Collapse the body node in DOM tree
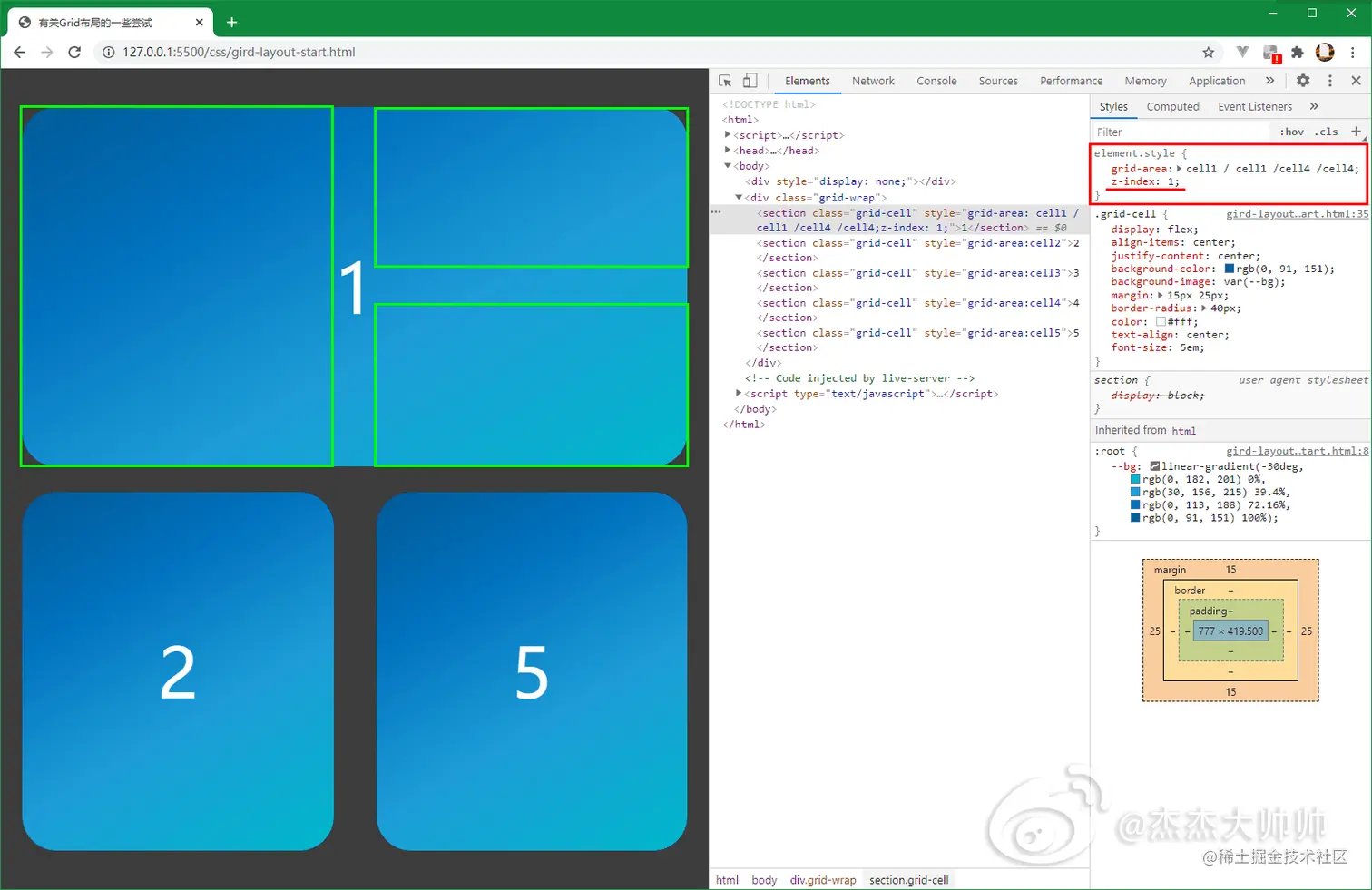Screen dimensions: 1372x890 pos(728,166)
